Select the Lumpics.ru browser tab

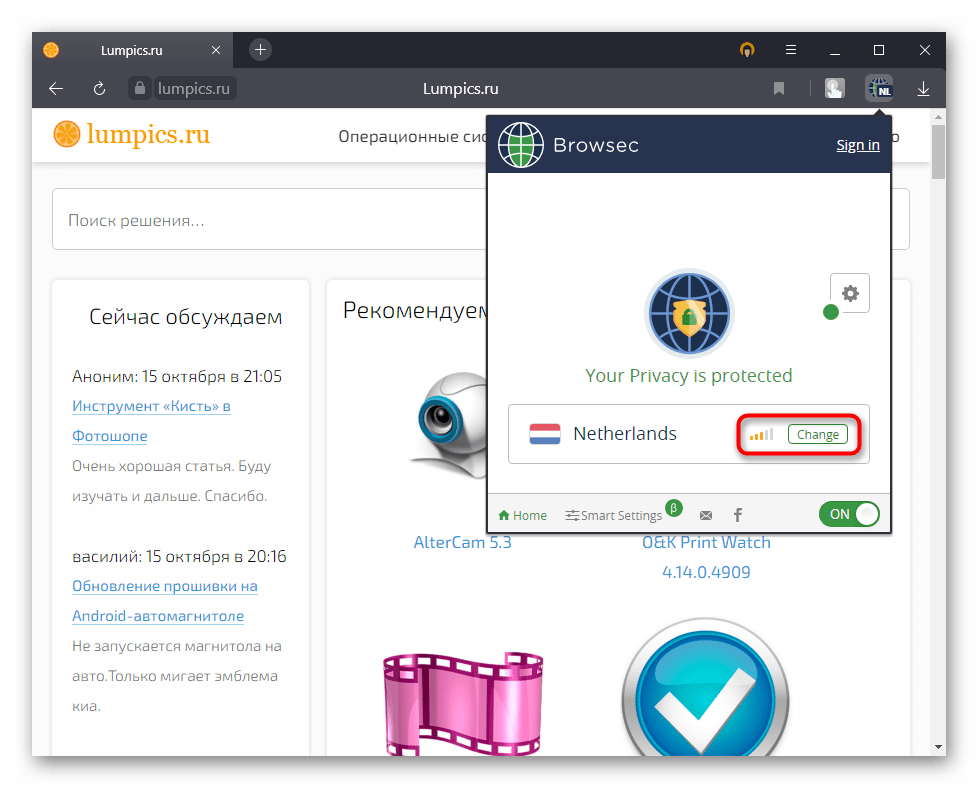click(130, 50)
